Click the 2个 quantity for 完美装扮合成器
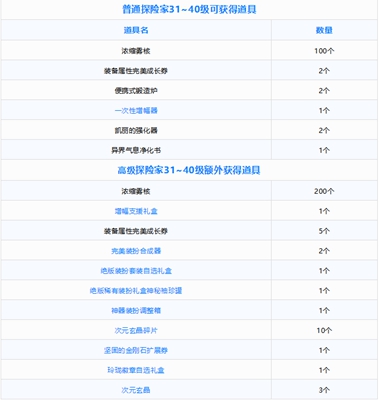 (x=324, y=251)
